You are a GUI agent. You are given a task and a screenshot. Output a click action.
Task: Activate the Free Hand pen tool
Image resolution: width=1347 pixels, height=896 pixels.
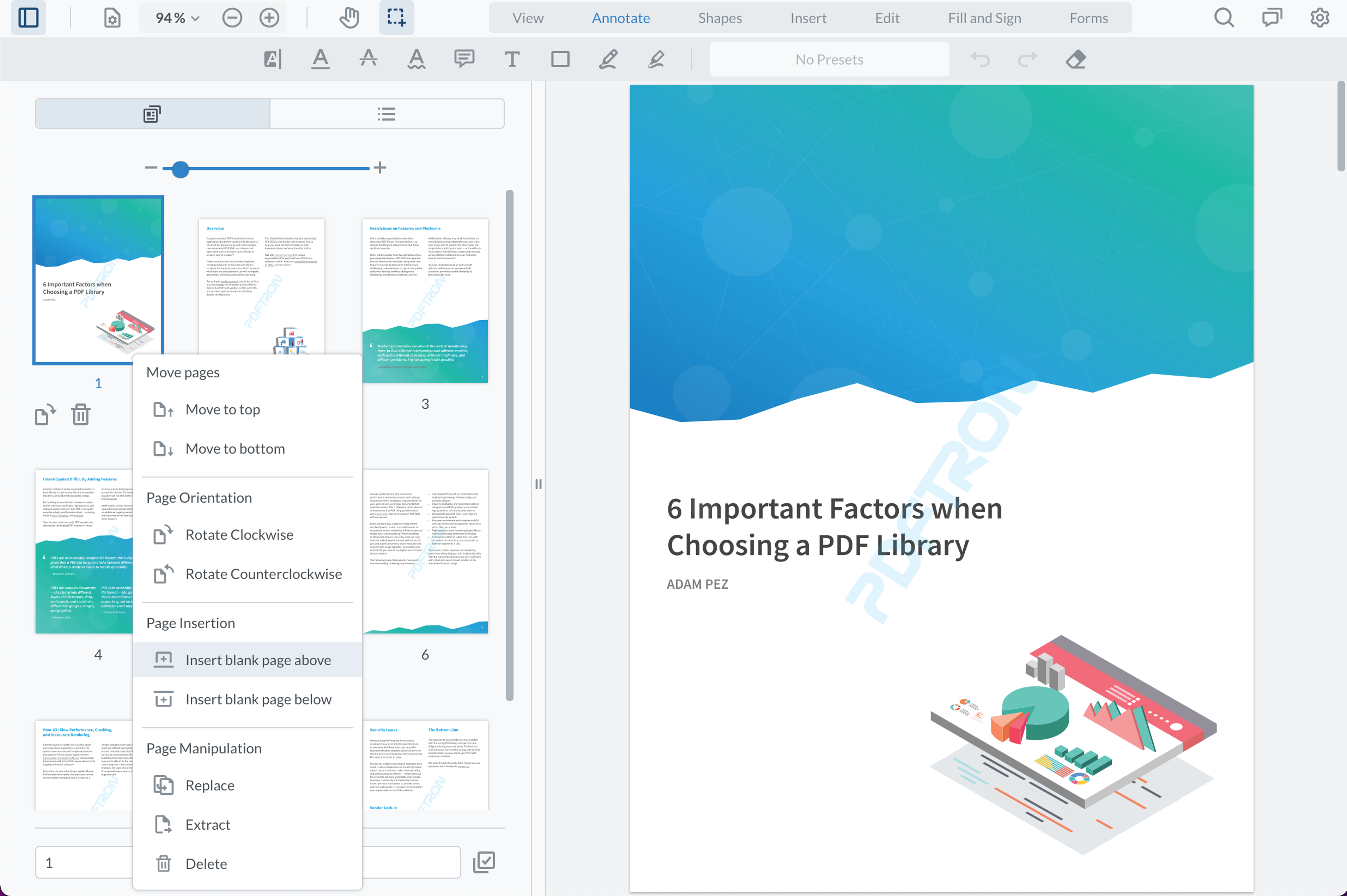tap(608, 59)
